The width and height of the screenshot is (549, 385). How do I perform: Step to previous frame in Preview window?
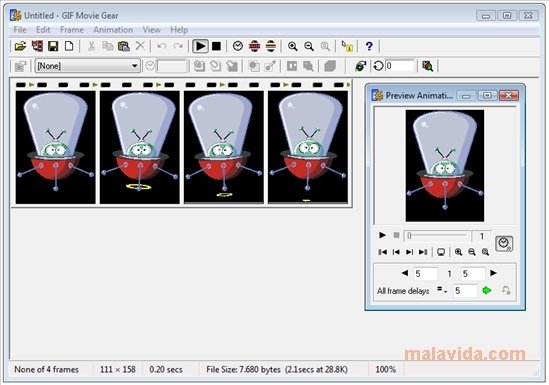(396, 252)
